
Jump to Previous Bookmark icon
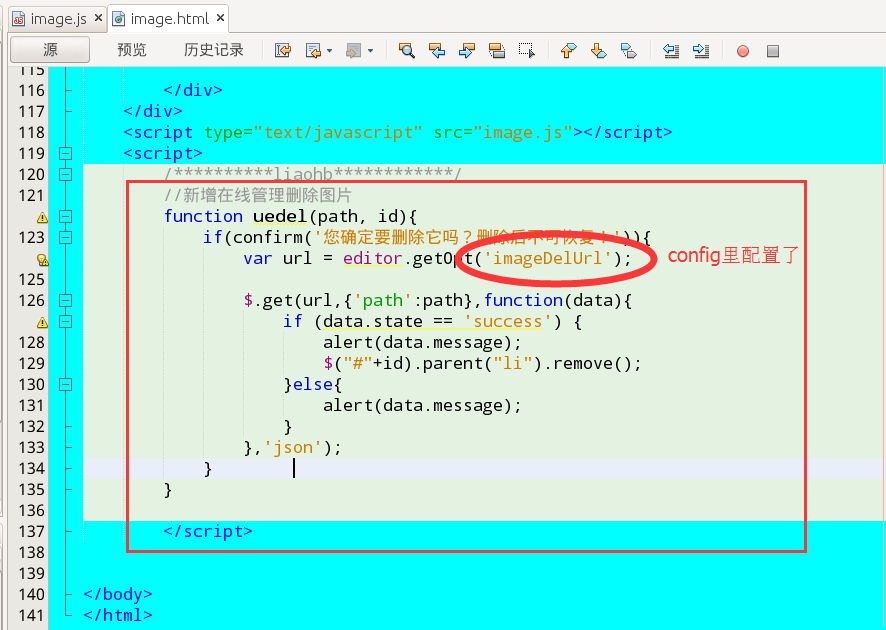coord(568,51)
